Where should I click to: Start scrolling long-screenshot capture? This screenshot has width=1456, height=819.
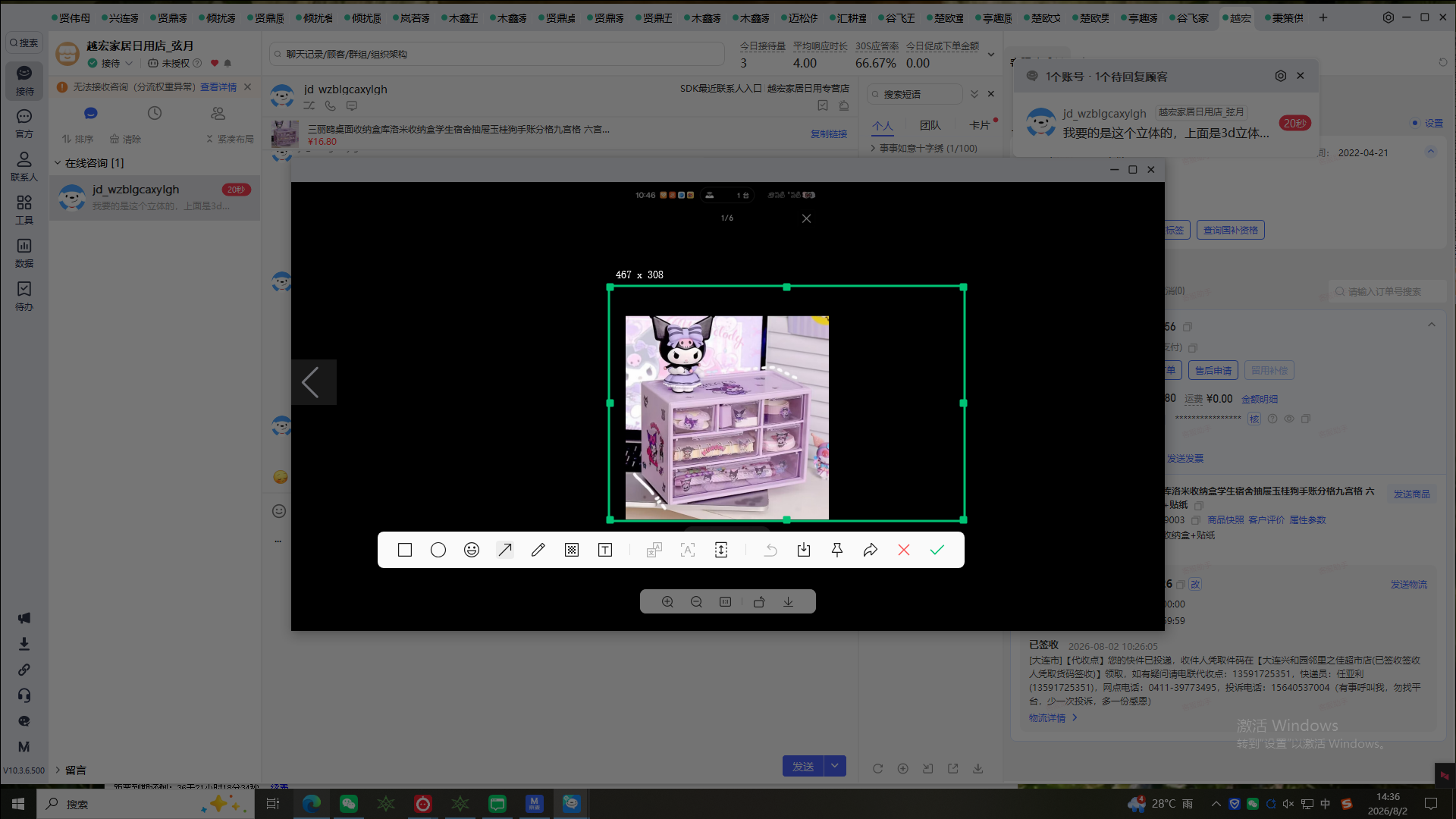[x=721, y=550]
